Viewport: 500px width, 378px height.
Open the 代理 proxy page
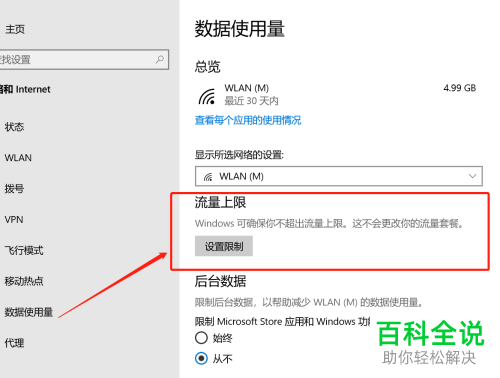click(x=14, y=343)
